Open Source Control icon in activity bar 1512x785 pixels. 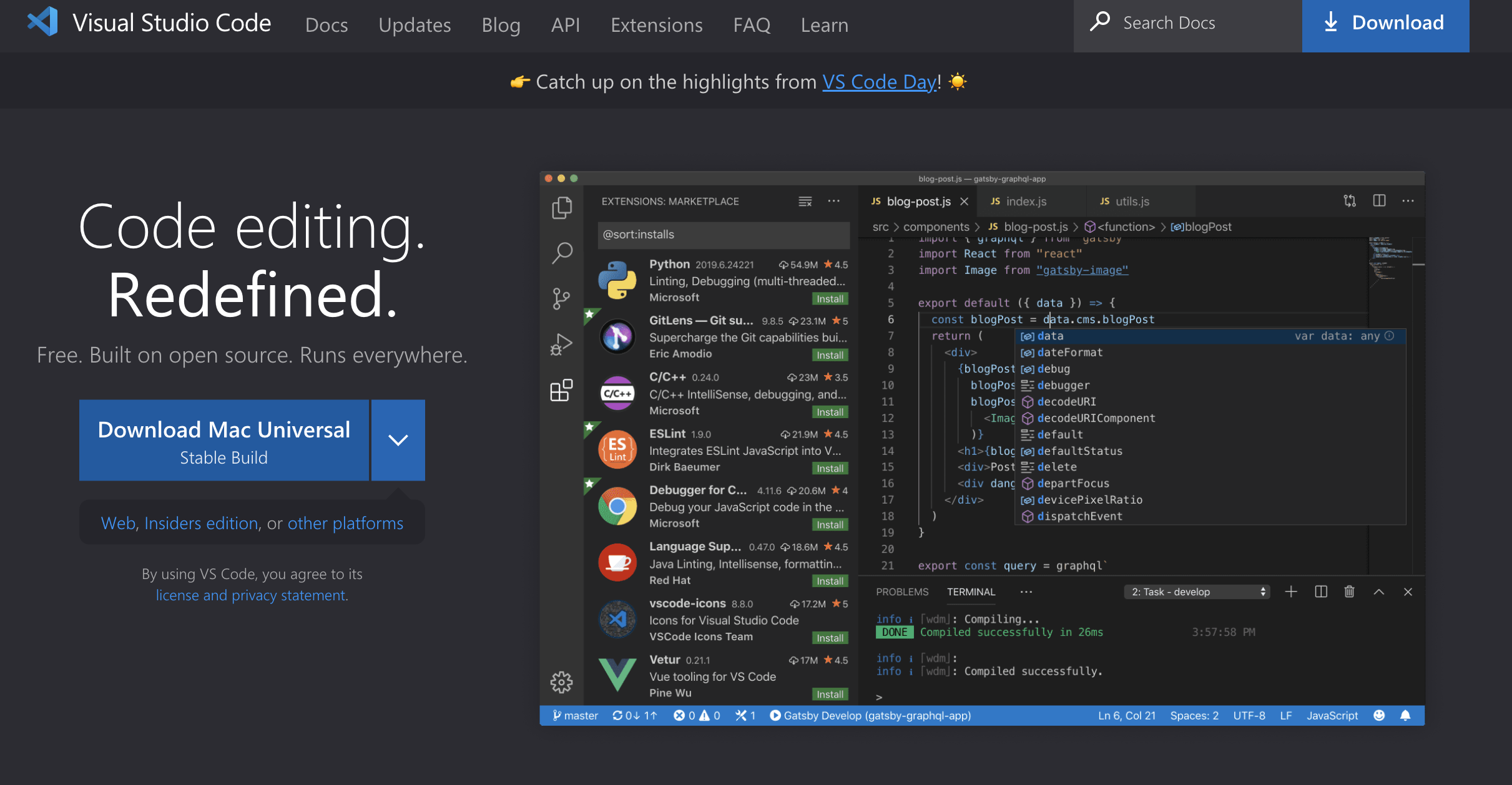[562, 299]
